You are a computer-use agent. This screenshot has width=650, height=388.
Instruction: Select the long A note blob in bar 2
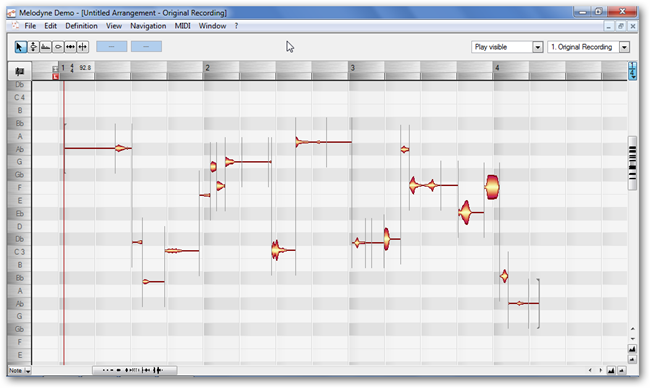[323, 142]
